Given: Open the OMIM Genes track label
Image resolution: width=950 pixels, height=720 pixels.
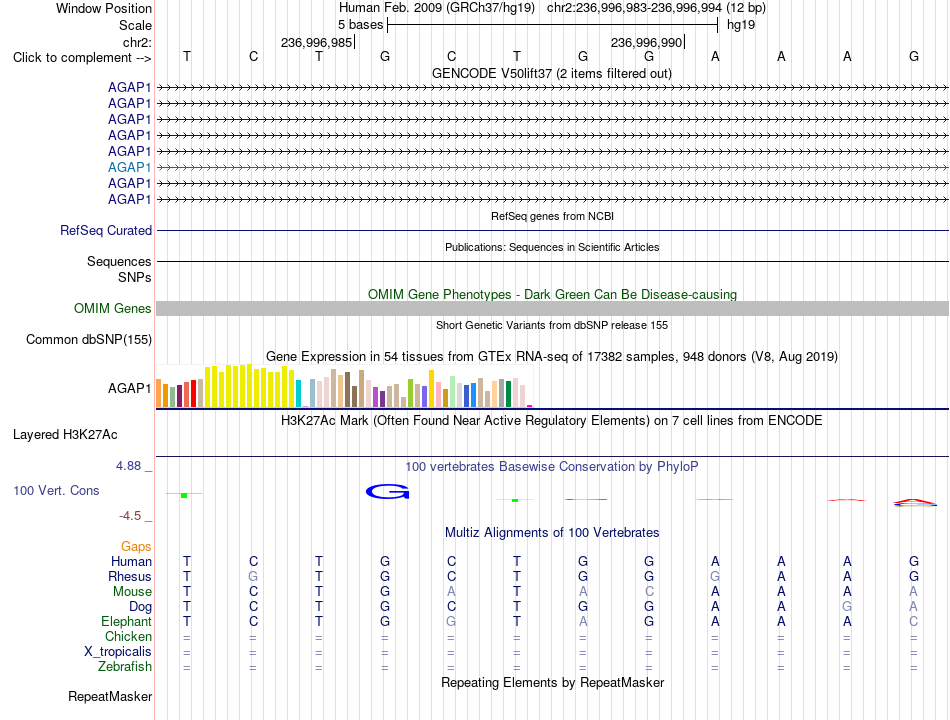Looking at the screenshot, I should pyautogui.click(x=112, y=308).
